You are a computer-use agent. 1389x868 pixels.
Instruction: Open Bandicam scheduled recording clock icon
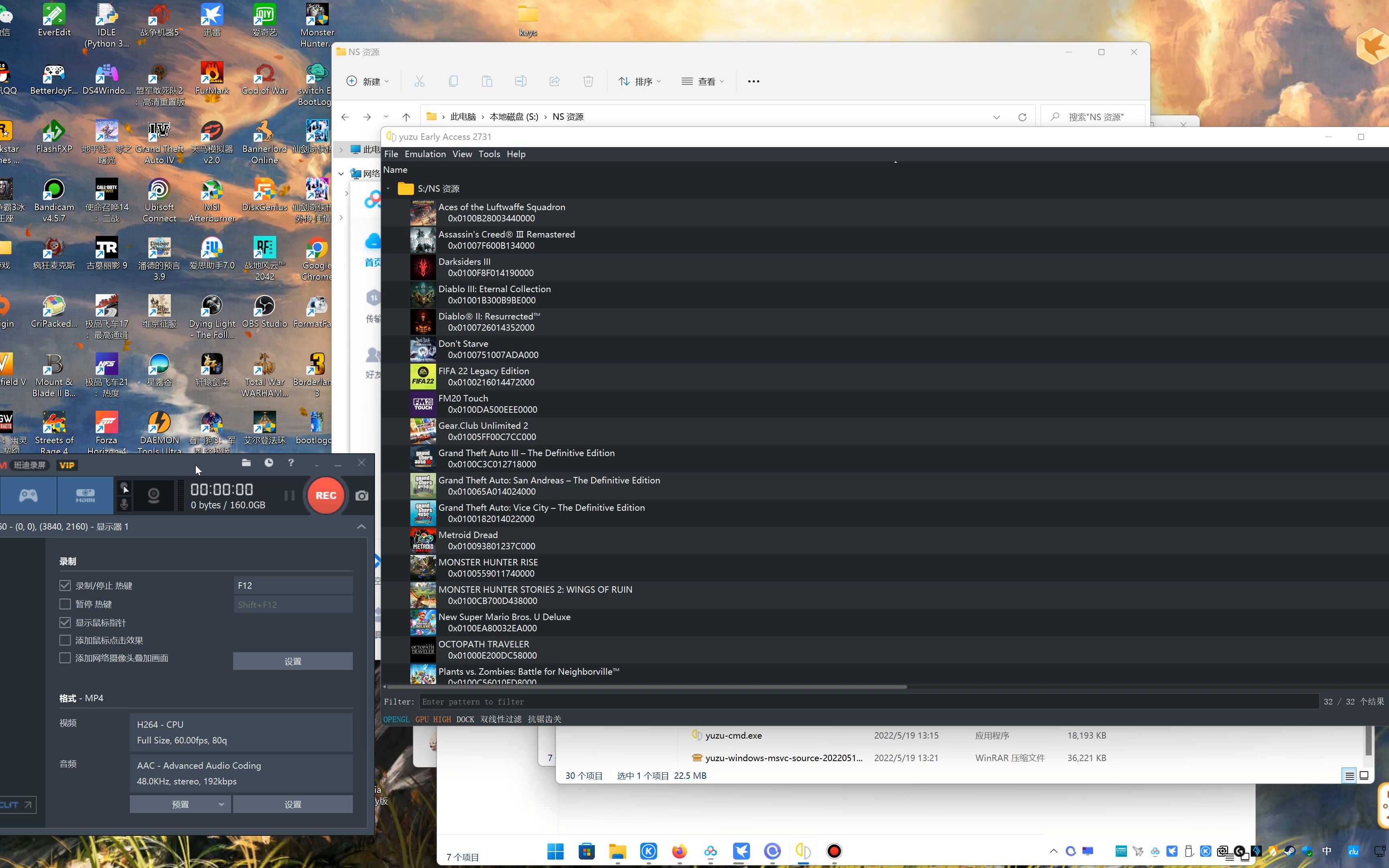[x=268, y=462]
